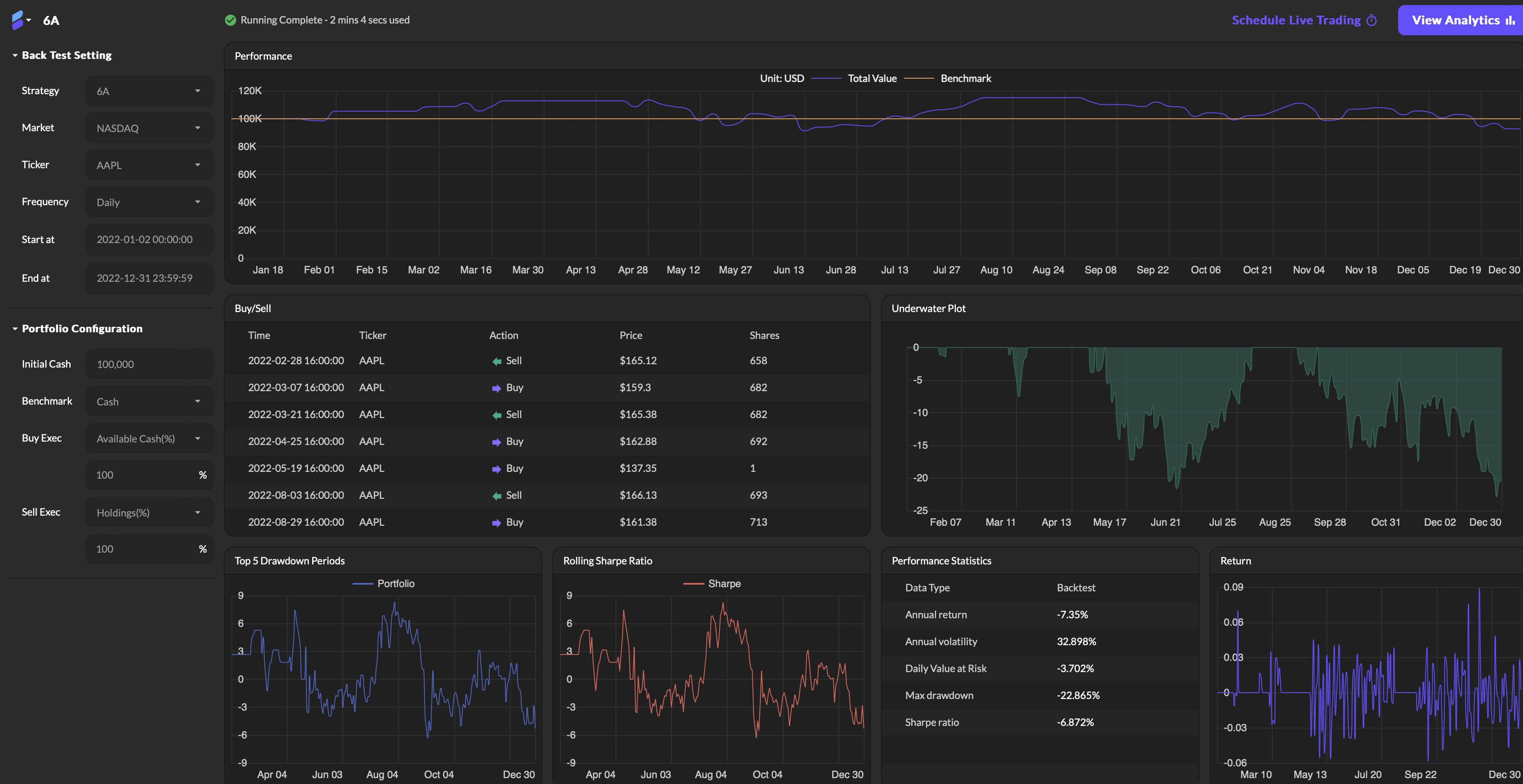The width and height of the screenshot is (1523, 784).
Task: Click the Buy arrow icon for 2022-03-07 trade
Action: pyautogui.click(x=496, y=389)
